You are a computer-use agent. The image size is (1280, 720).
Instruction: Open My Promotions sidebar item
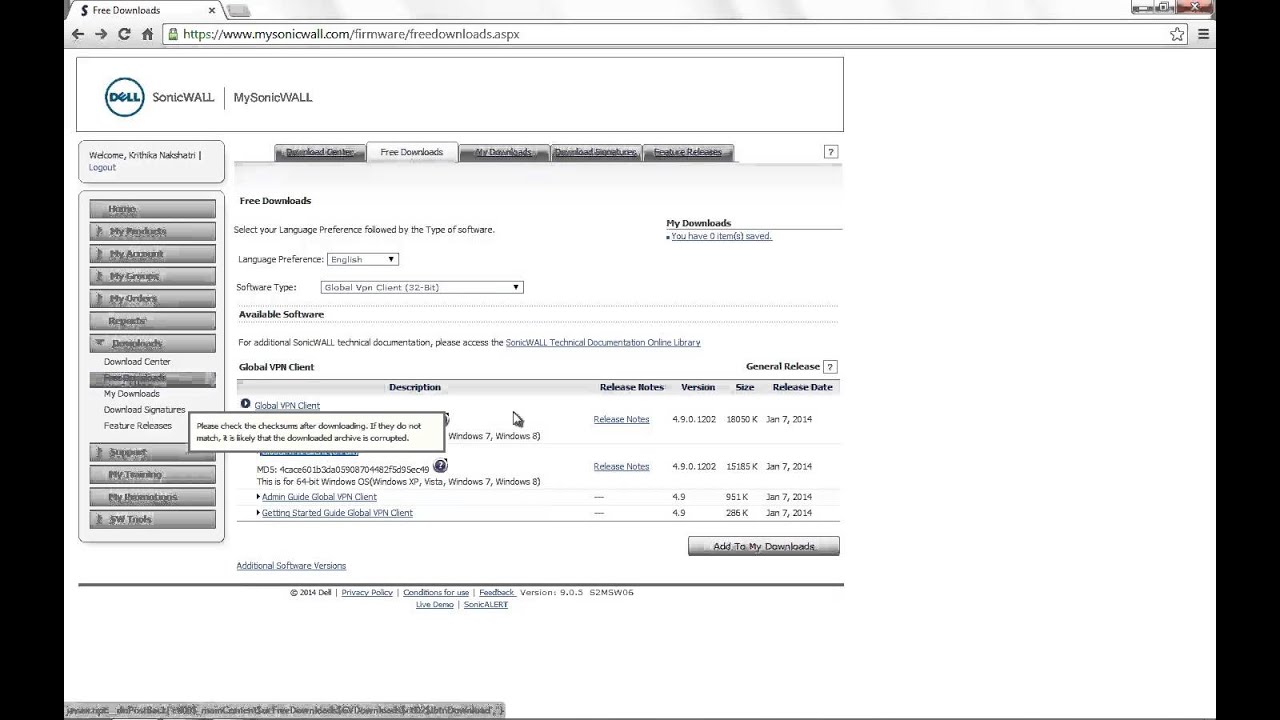click(152, 497)
